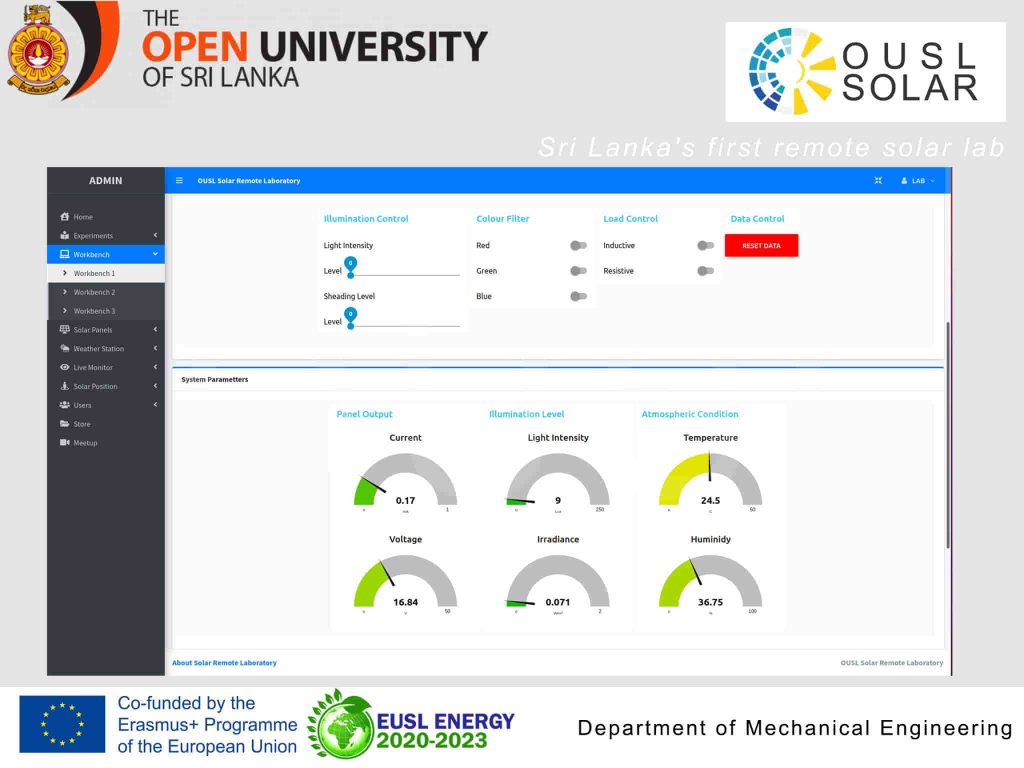Click the user profile icon beside LAB

point(904,181)
